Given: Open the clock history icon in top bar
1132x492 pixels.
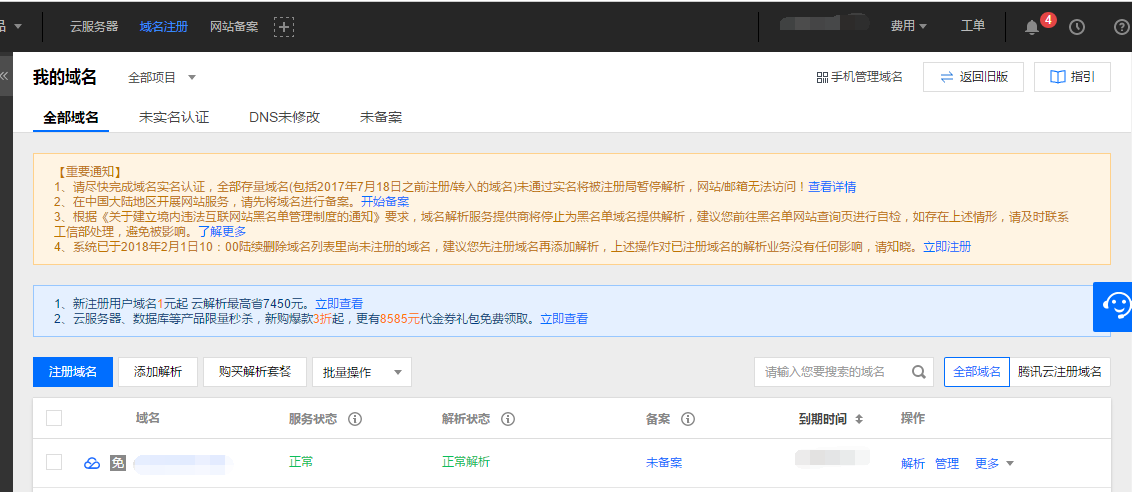Looking at the screenshot, I should (x=1076, y=27).
